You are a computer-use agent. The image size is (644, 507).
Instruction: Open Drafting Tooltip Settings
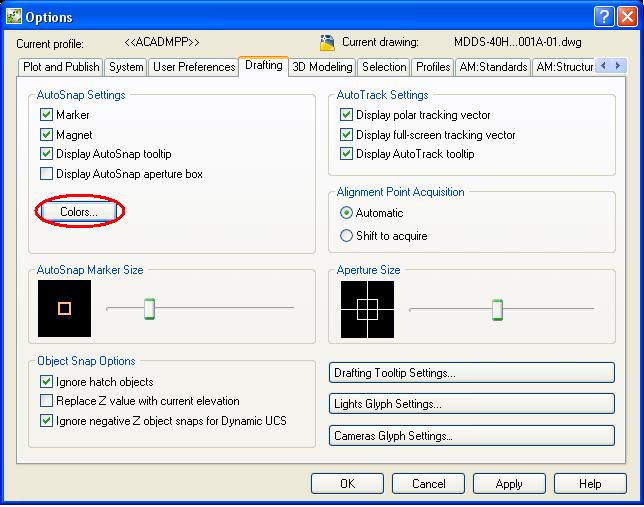point(472,373)
